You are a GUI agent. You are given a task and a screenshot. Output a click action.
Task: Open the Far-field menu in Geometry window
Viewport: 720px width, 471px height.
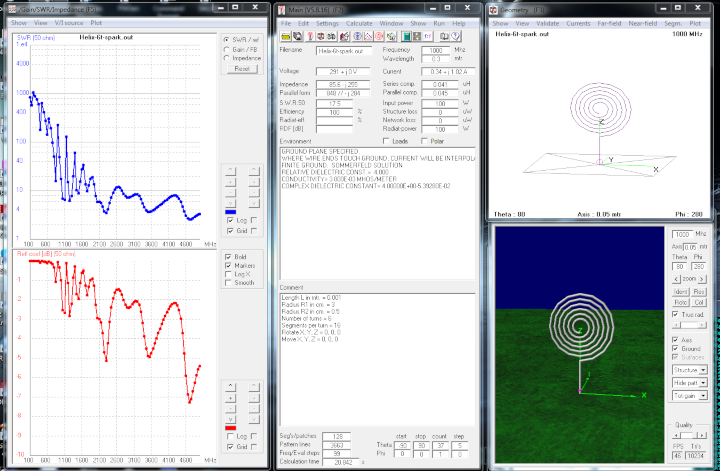click(x=607, y=22)
